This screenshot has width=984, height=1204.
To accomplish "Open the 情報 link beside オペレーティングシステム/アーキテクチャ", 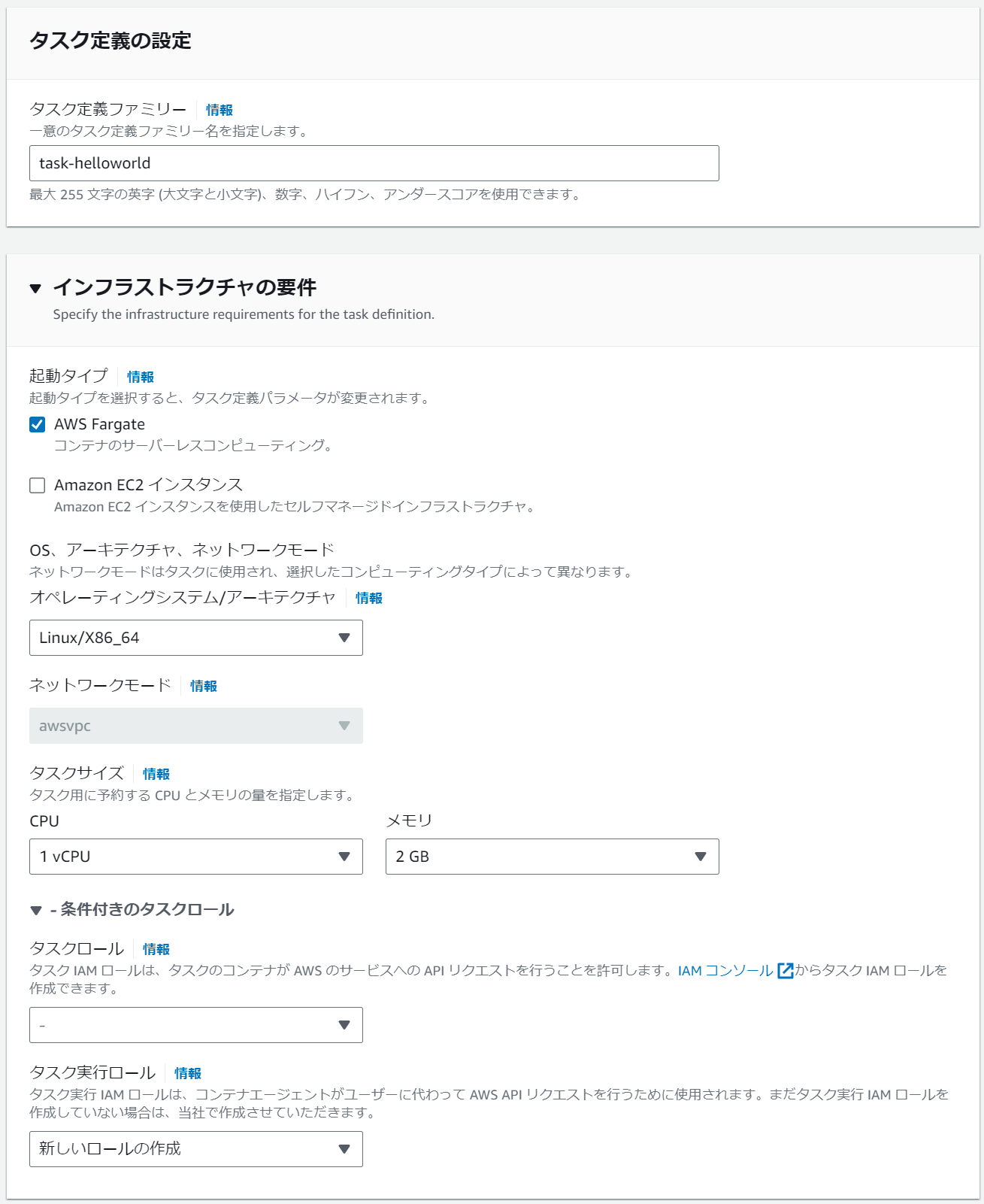I will pos(369,598).
